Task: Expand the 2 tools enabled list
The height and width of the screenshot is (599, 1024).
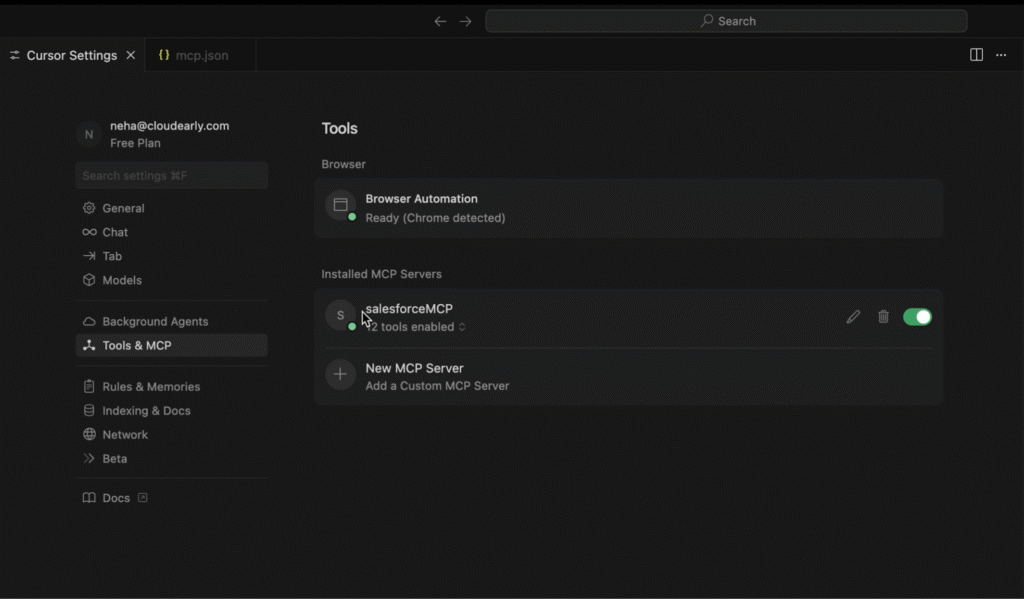Action: (x=415, y=327)
